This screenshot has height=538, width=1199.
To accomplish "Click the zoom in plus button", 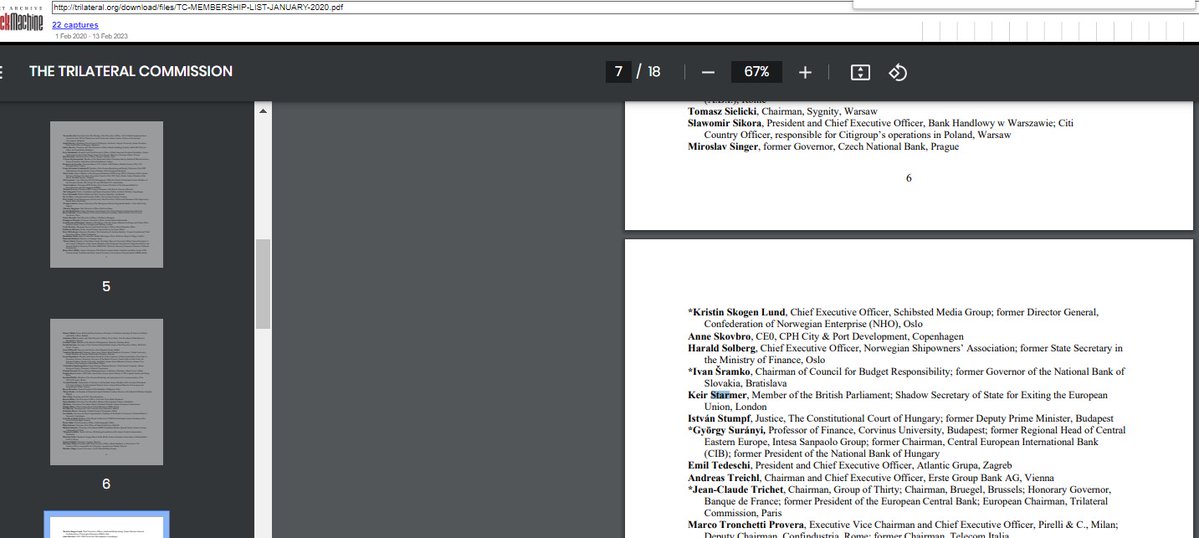I will point(805,72).
